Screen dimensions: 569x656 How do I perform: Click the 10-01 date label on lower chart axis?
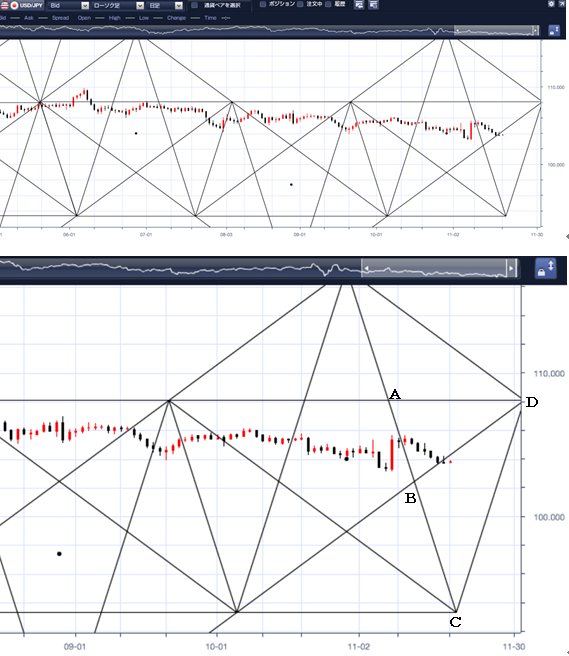tap(216, 646)
